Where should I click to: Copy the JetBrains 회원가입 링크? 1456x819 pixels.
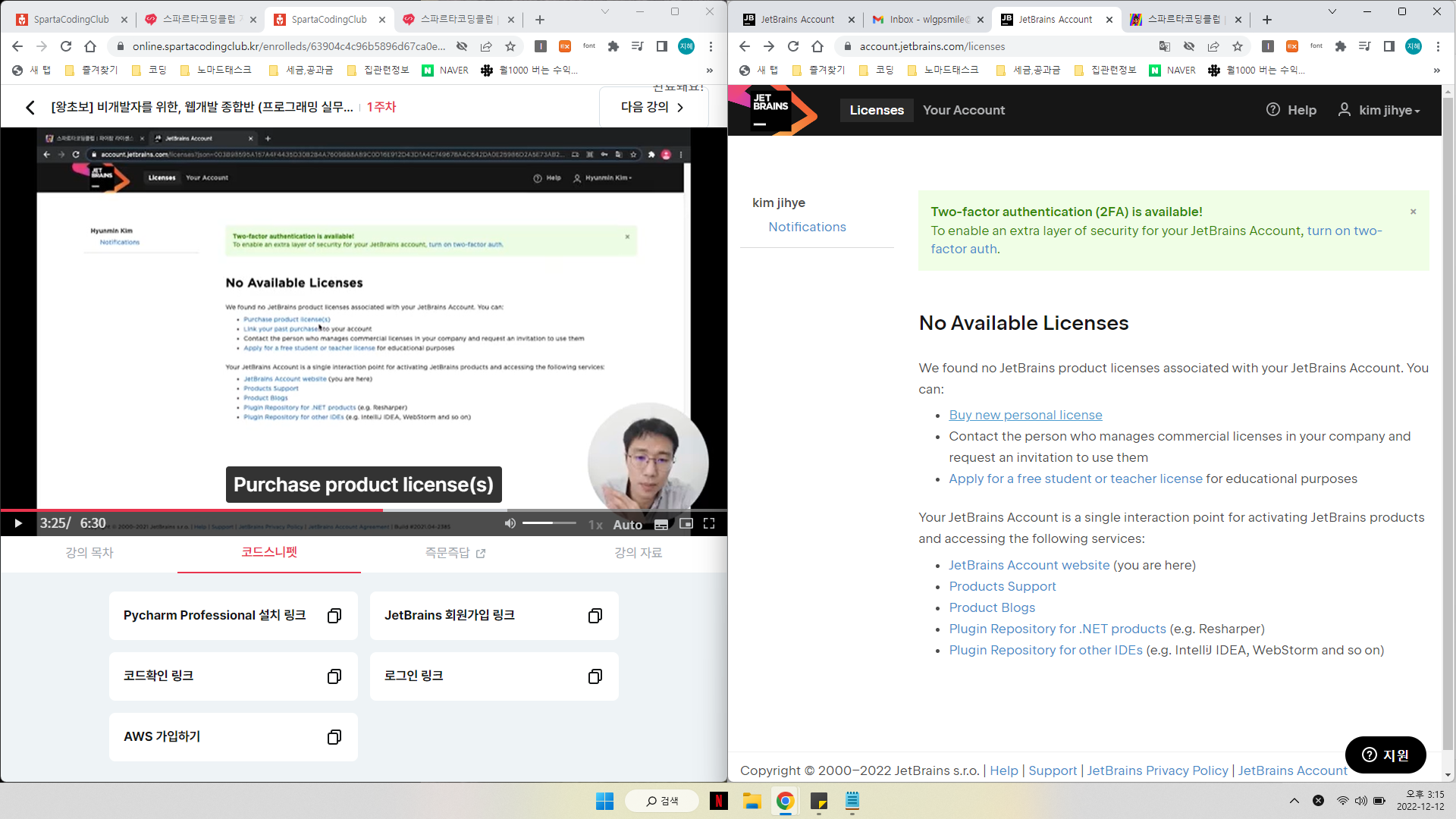click(x=595, y=616)
